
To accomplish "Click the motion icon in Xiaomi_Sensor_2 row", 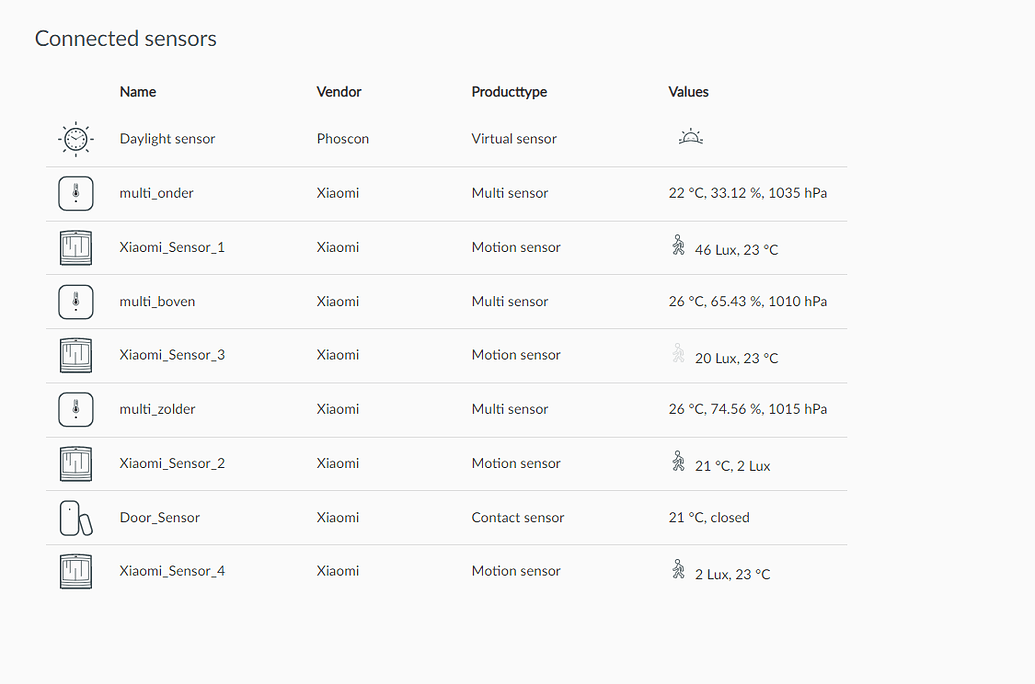I will [x=679, y=461].
